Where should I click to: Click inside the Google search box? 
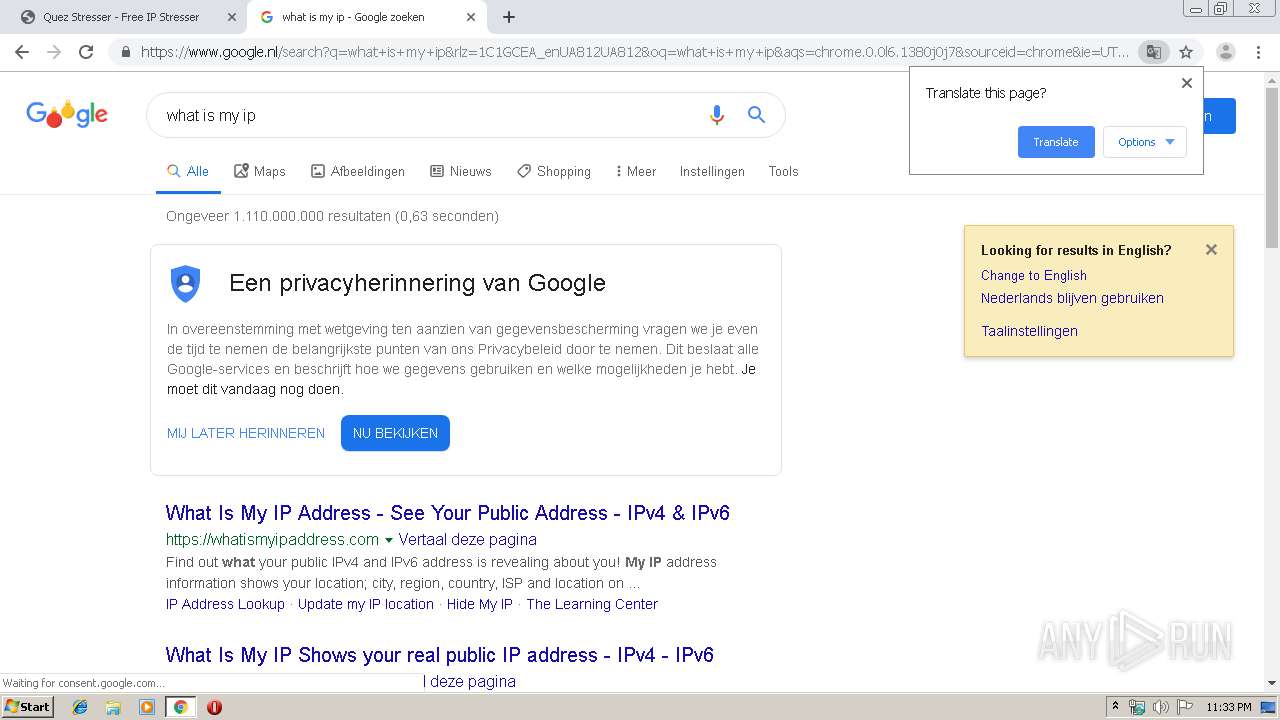tap(430, 115)
